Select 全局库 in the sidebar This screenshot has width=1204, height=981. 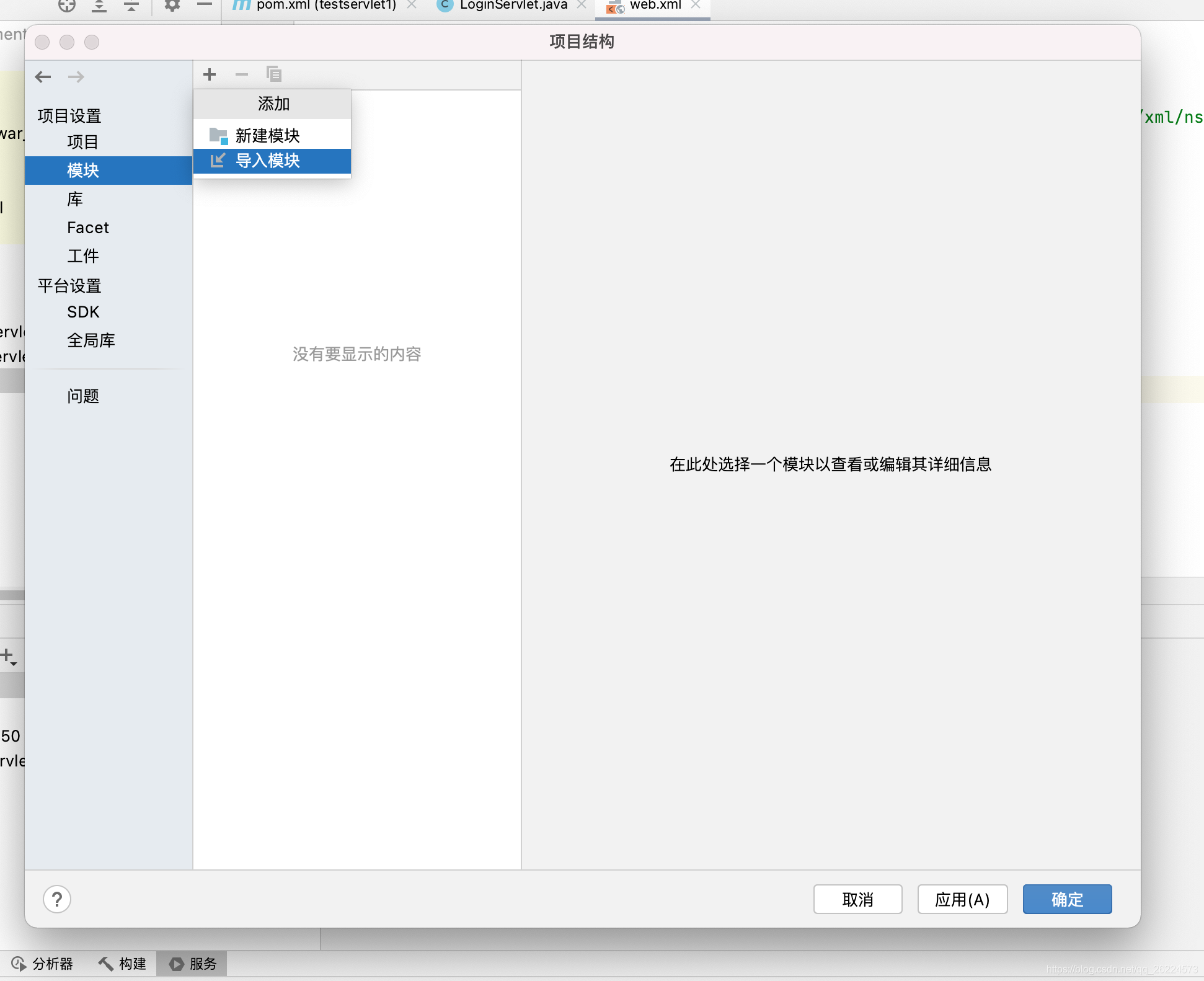108,340
